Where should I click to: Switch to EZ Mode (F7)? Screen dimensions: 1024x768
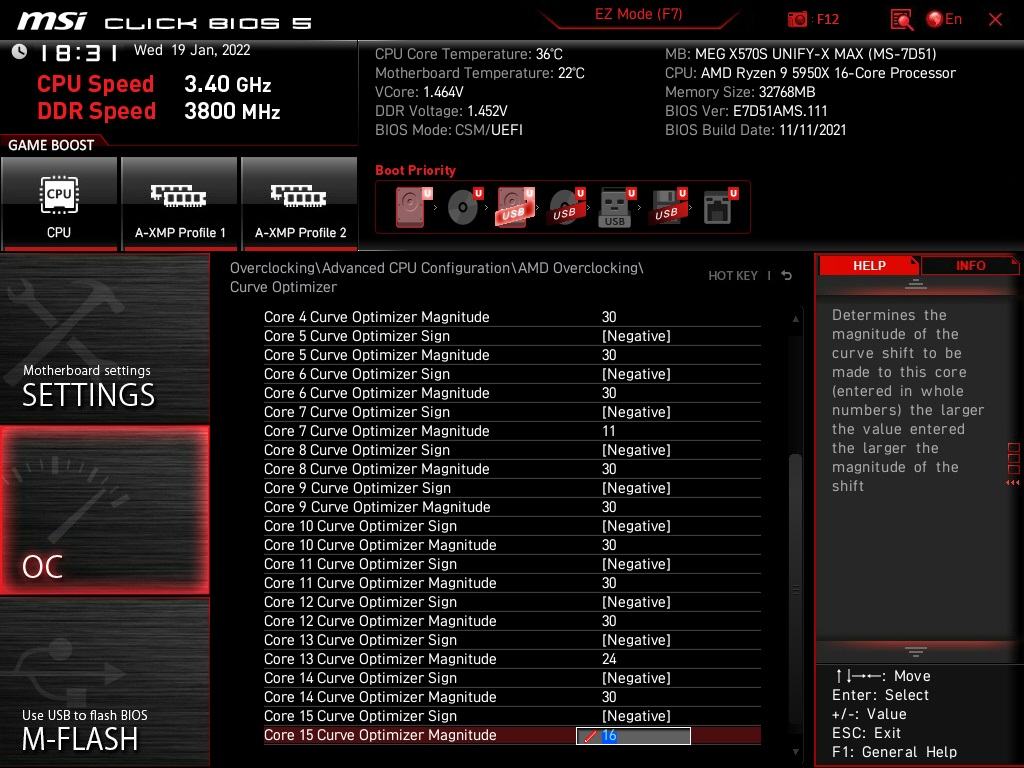[638, 14]
